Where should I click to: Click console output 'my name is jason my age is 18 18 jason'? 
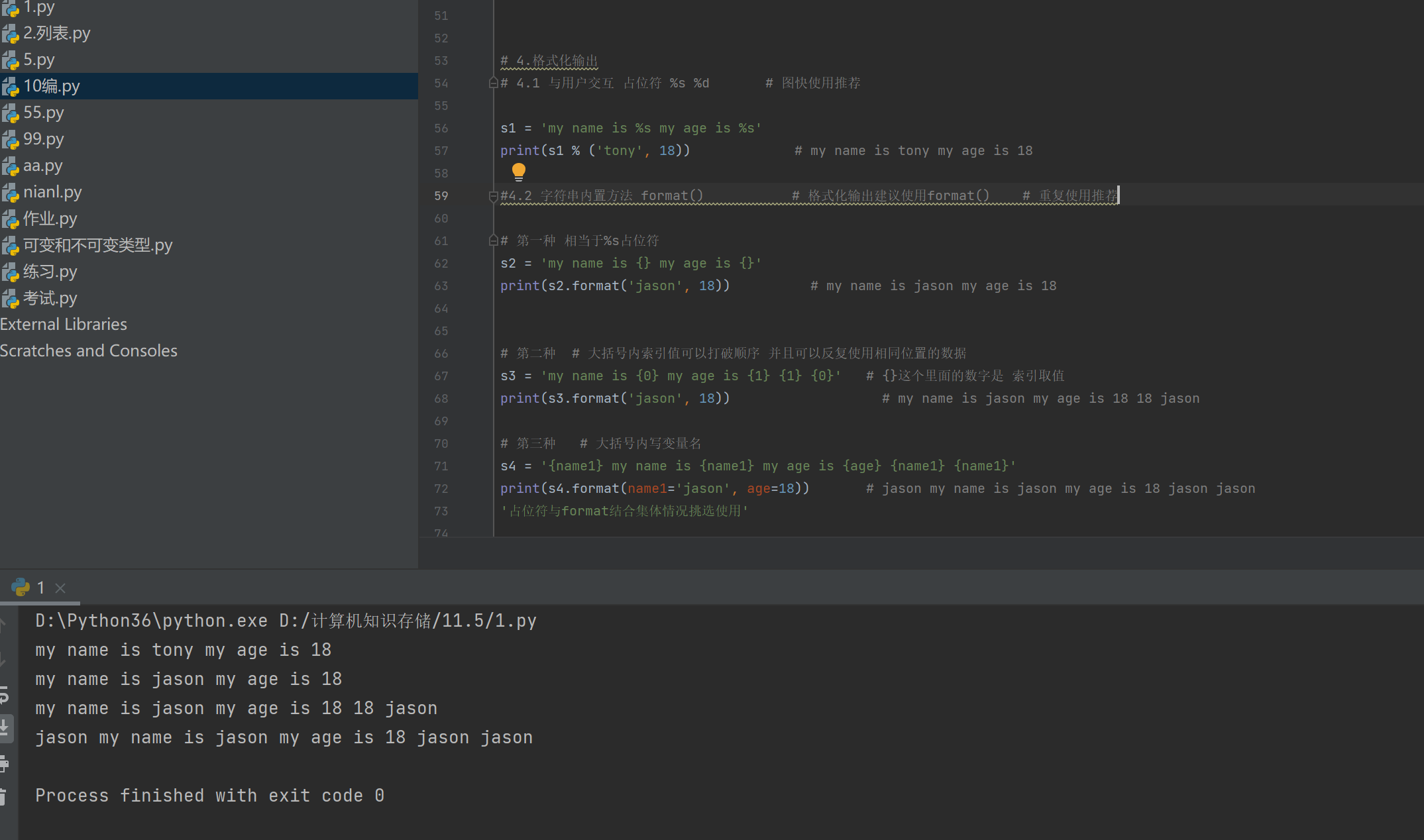point(236,708)
